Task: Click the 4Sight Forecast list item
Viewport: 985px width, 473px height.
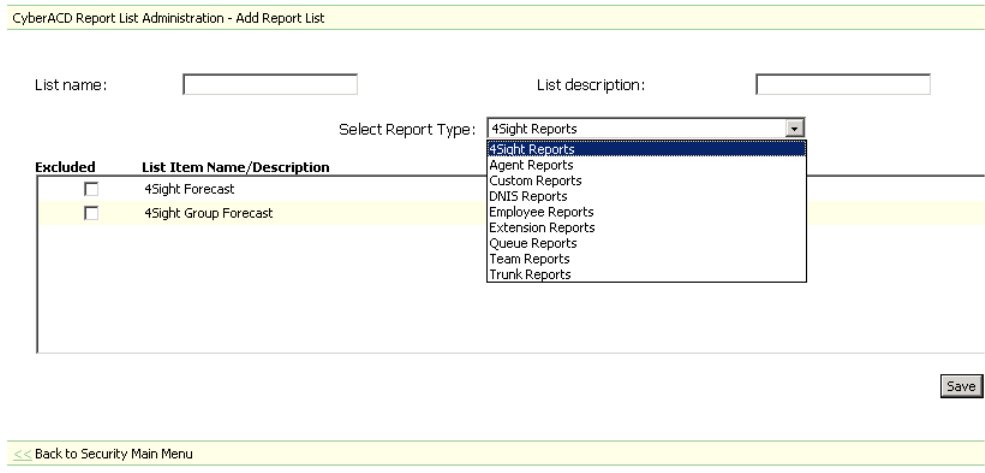Action: [x=188, y=188]
